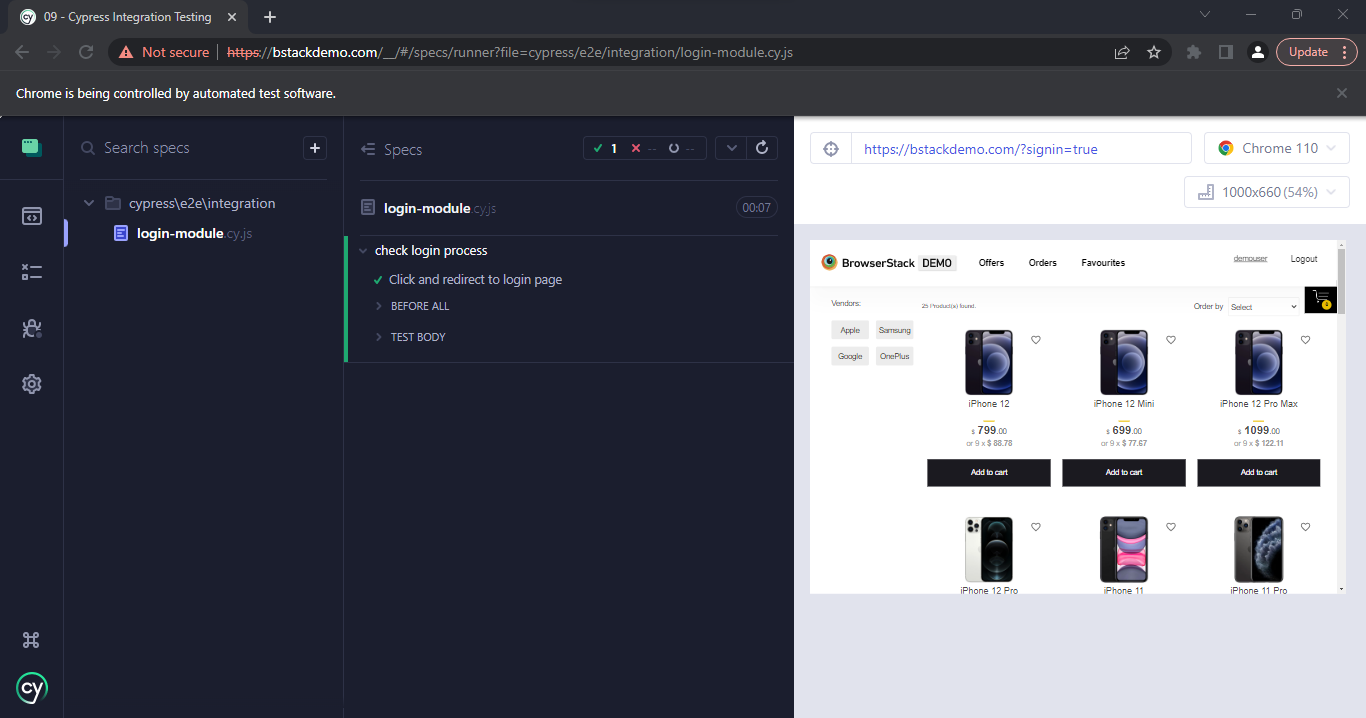Open the Debug bug icon in sidebar
Screen dimensions: 1366x718
32,328
